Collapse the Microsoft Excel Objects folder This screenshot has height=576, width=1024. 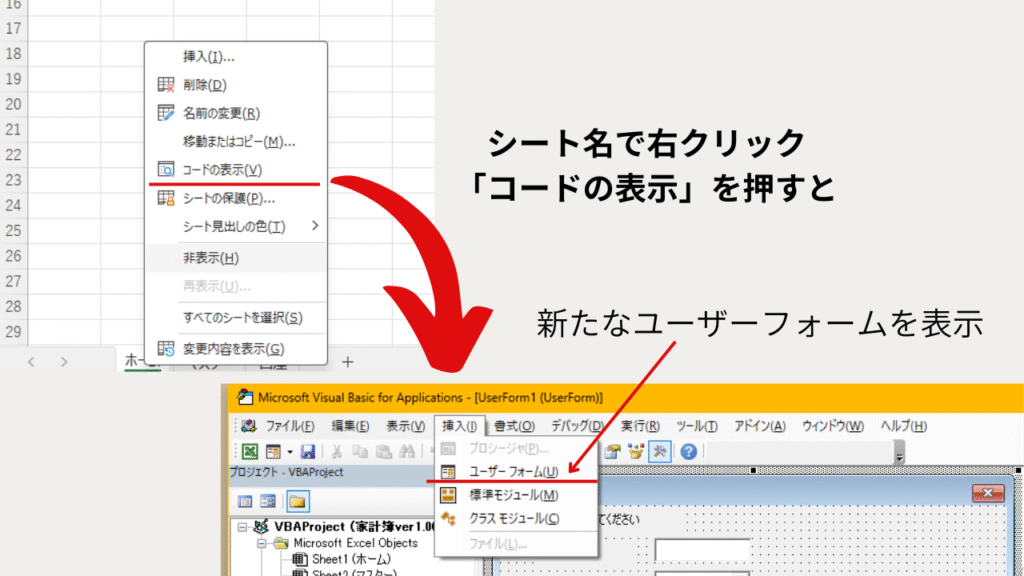[x=262, y=543]
